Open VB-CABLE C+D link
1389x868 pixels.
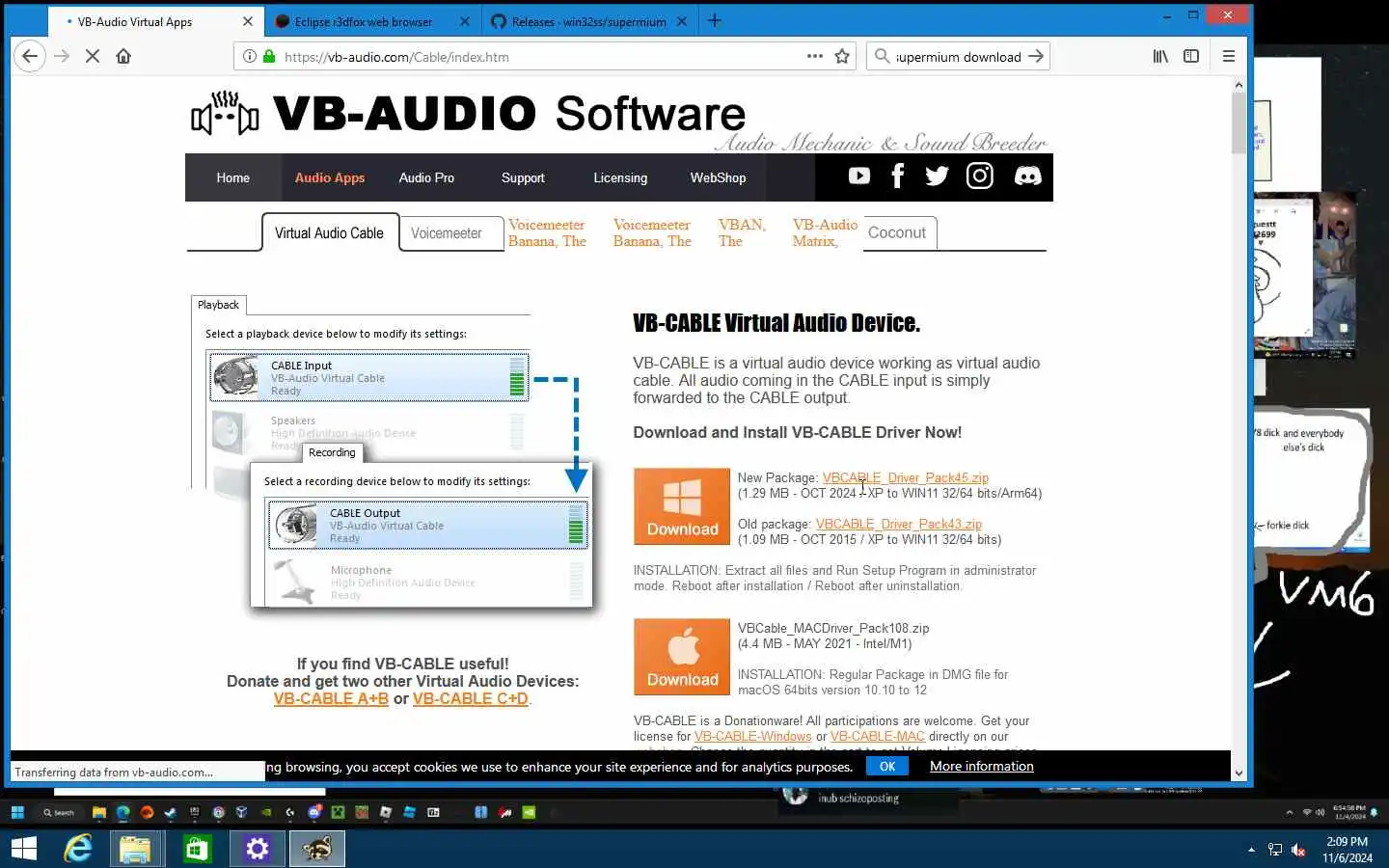coord(470,698)
